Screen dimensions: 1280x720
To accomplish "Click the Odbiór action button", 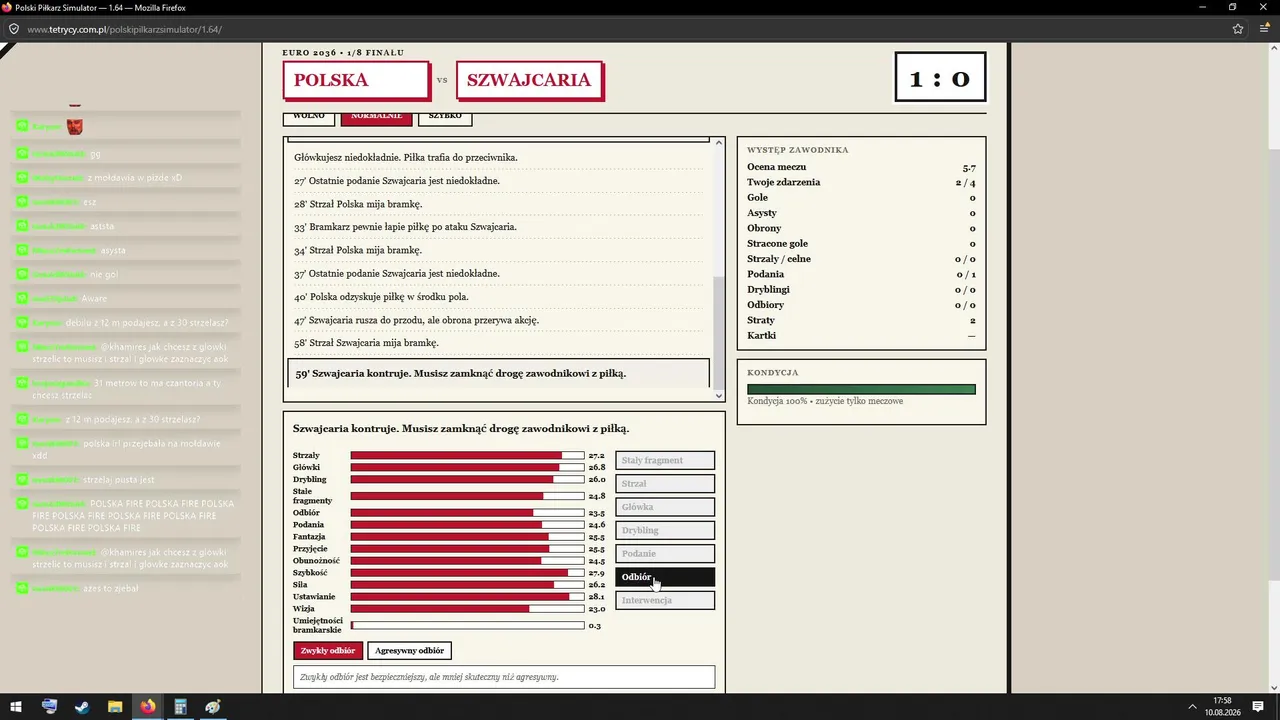I will pos(665,577).
